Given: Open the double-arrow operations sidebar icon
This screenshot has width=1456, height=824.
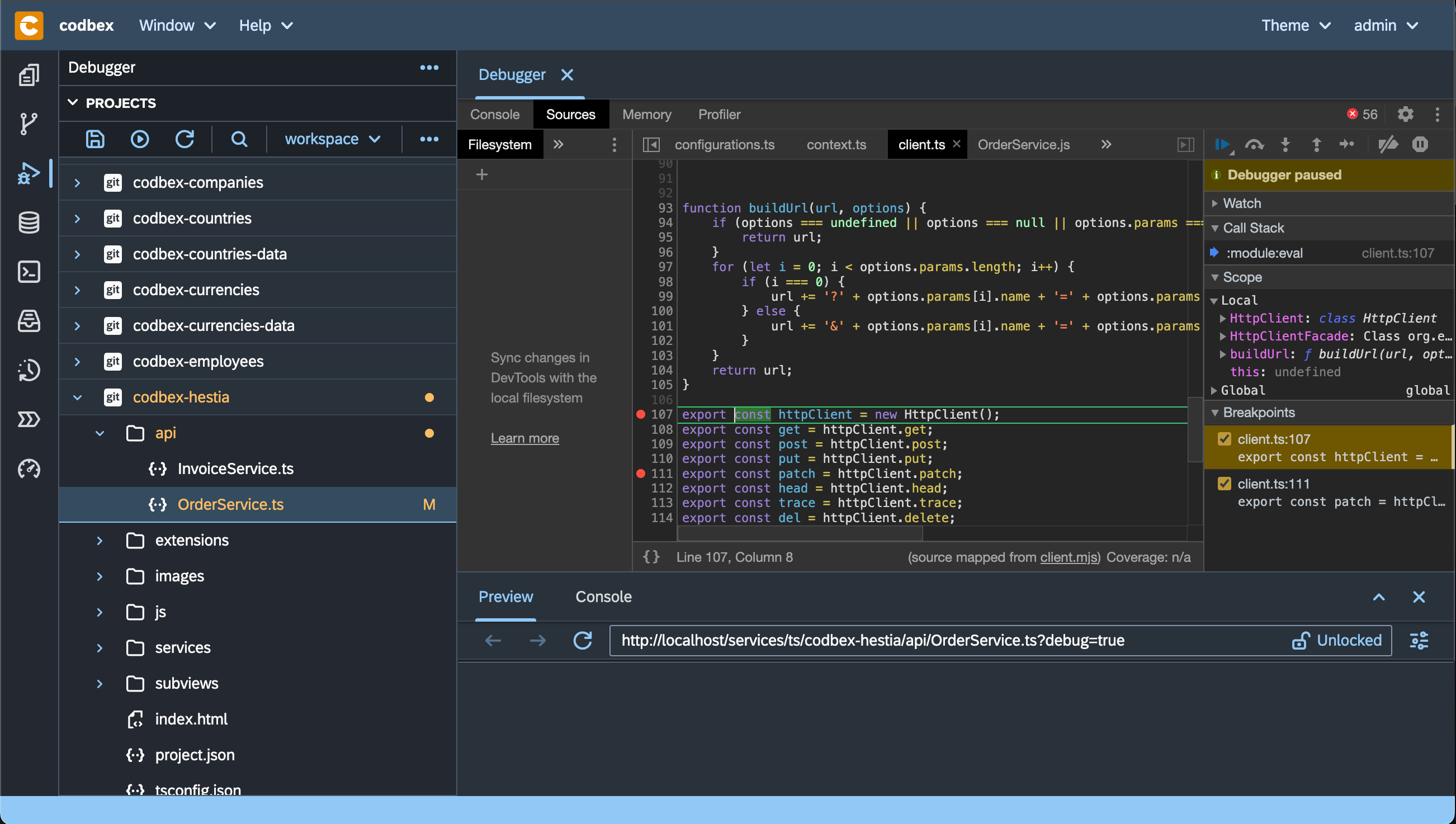Looking at the screenshot, I should [x=29, y=419].
